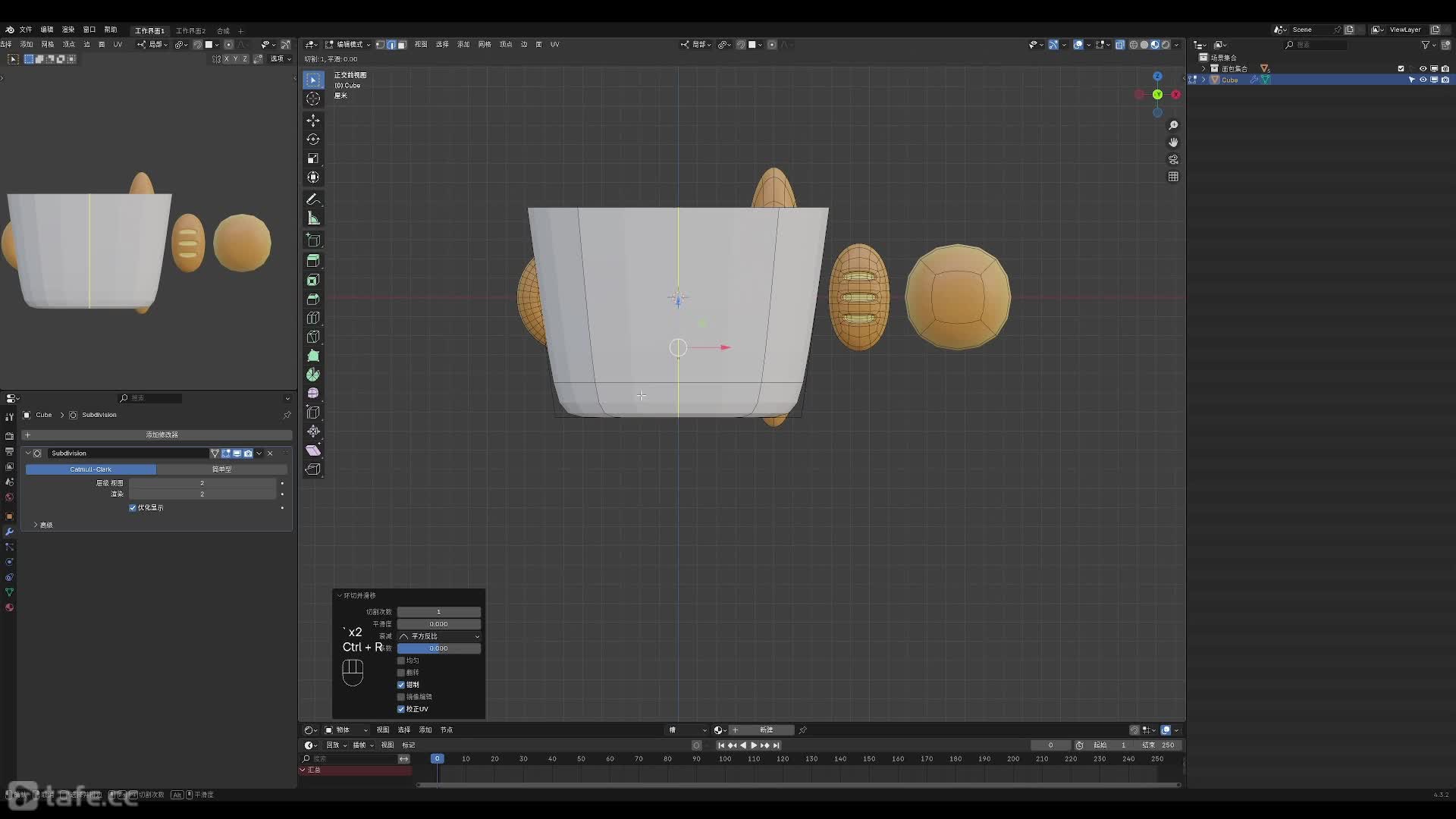Click the 系数 factor slider
This screenshot has width=1456, height=819.
(439, 648)
